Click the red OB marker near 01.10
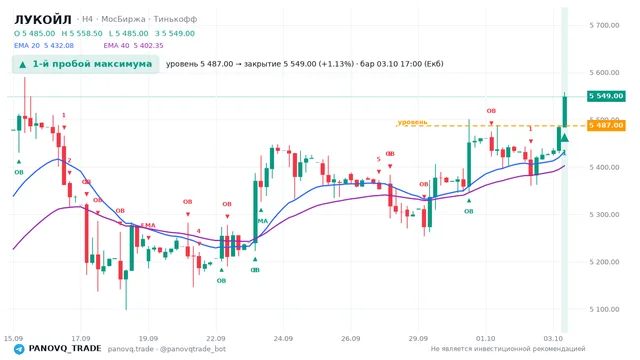This screenshot has height=360, width=640. pyautogui.click(x=491, y=111)
